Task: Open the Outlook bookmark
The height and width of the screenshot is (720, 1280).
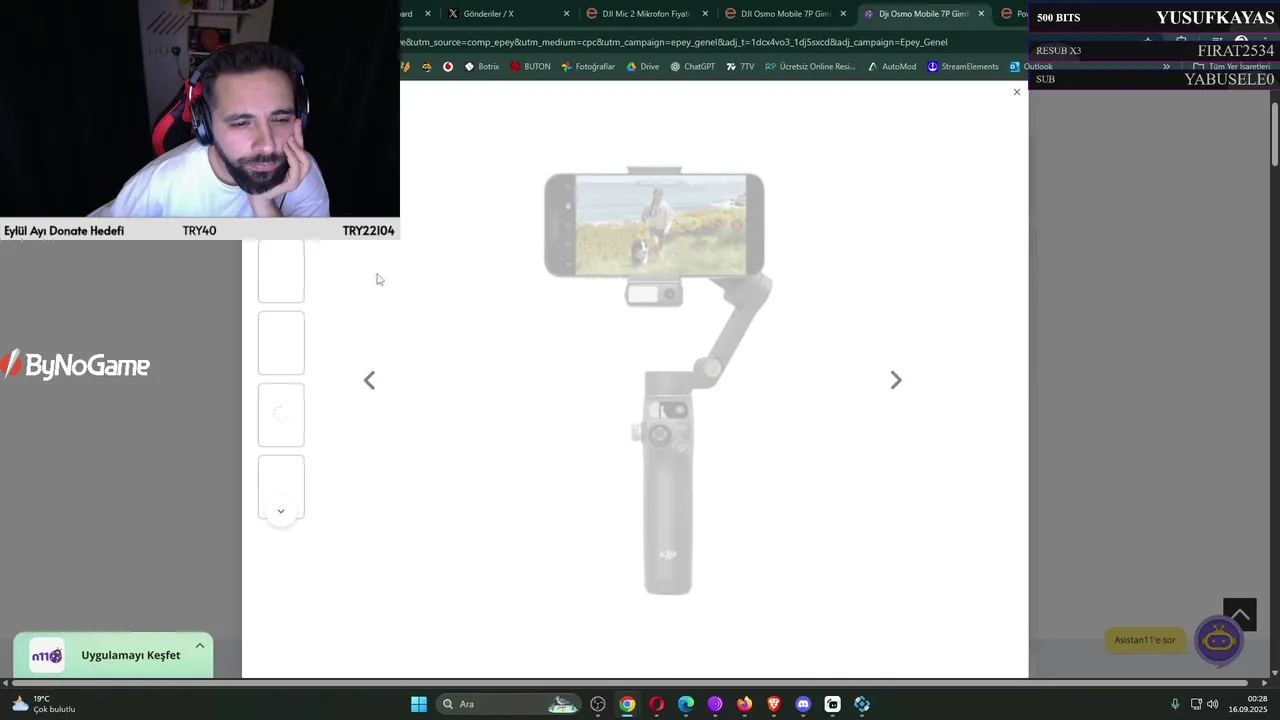Action: tap(1030, 67)
